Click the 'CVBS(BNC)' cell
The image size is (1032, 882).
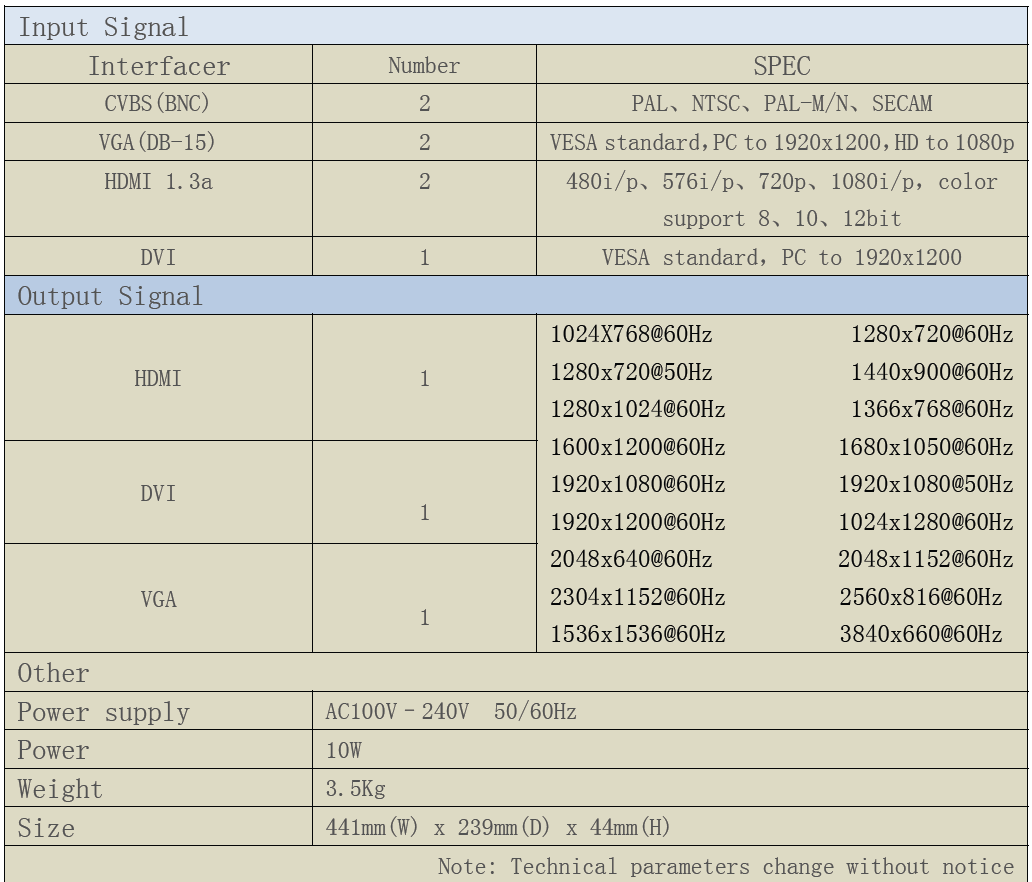159,103
